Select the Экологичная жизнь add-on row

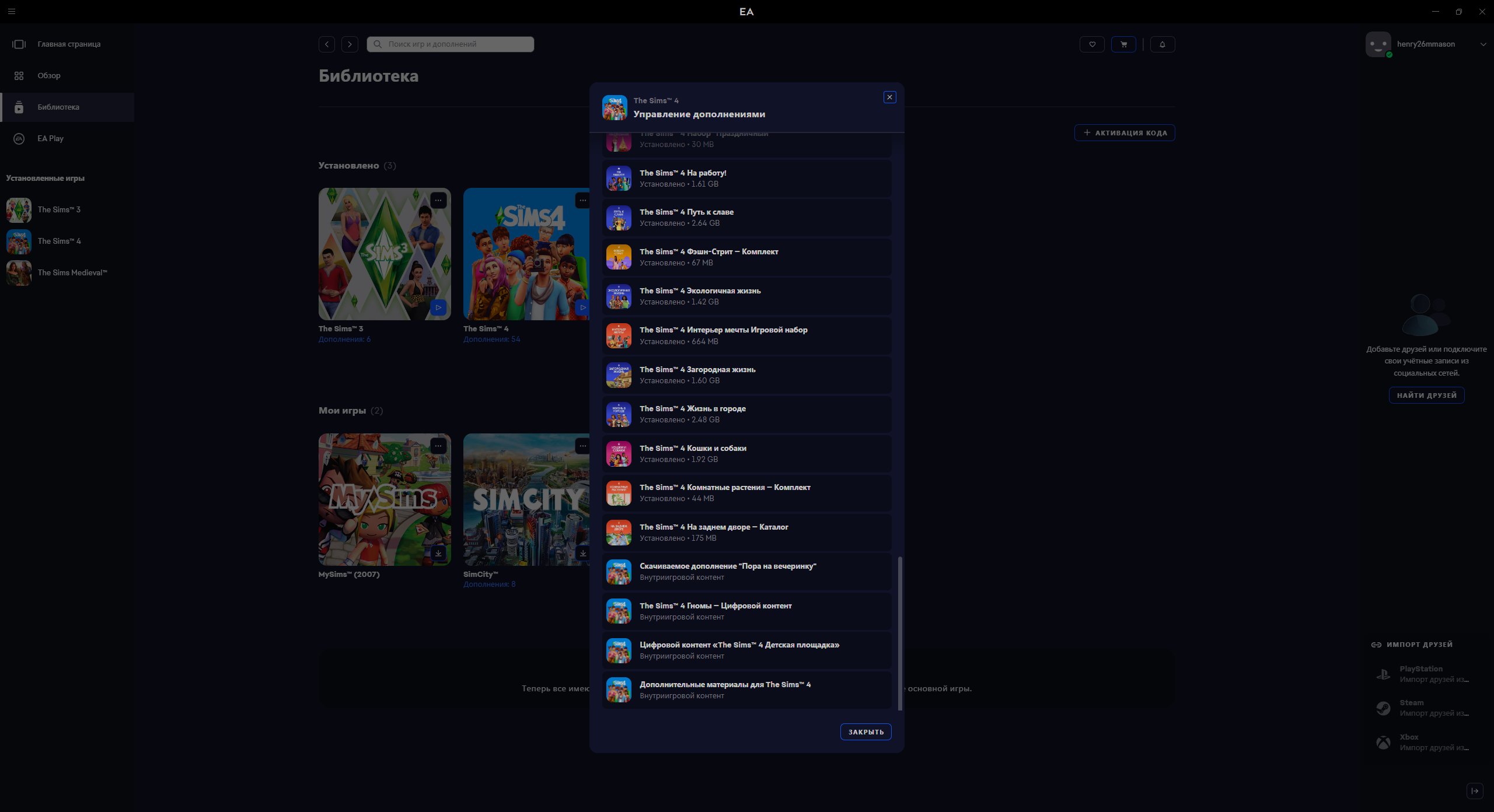point(747,296)
